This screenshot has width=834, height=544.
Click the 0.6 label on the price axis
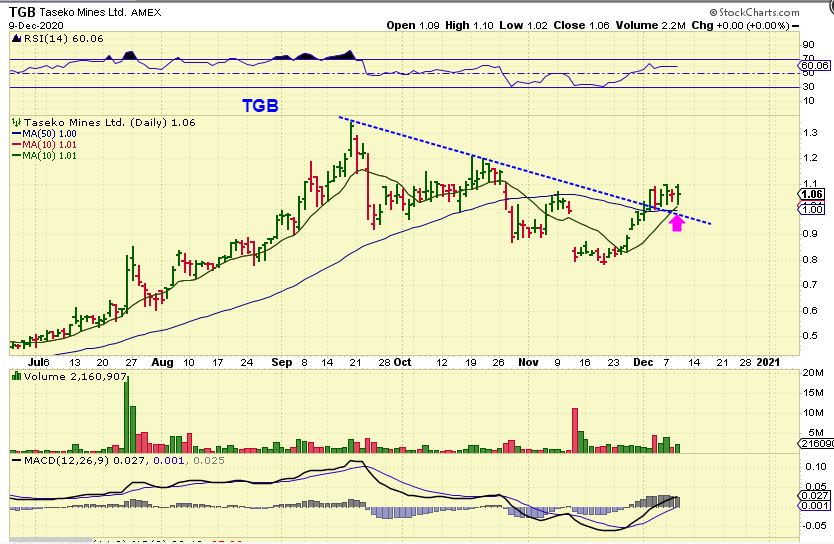tap(810, 311)
